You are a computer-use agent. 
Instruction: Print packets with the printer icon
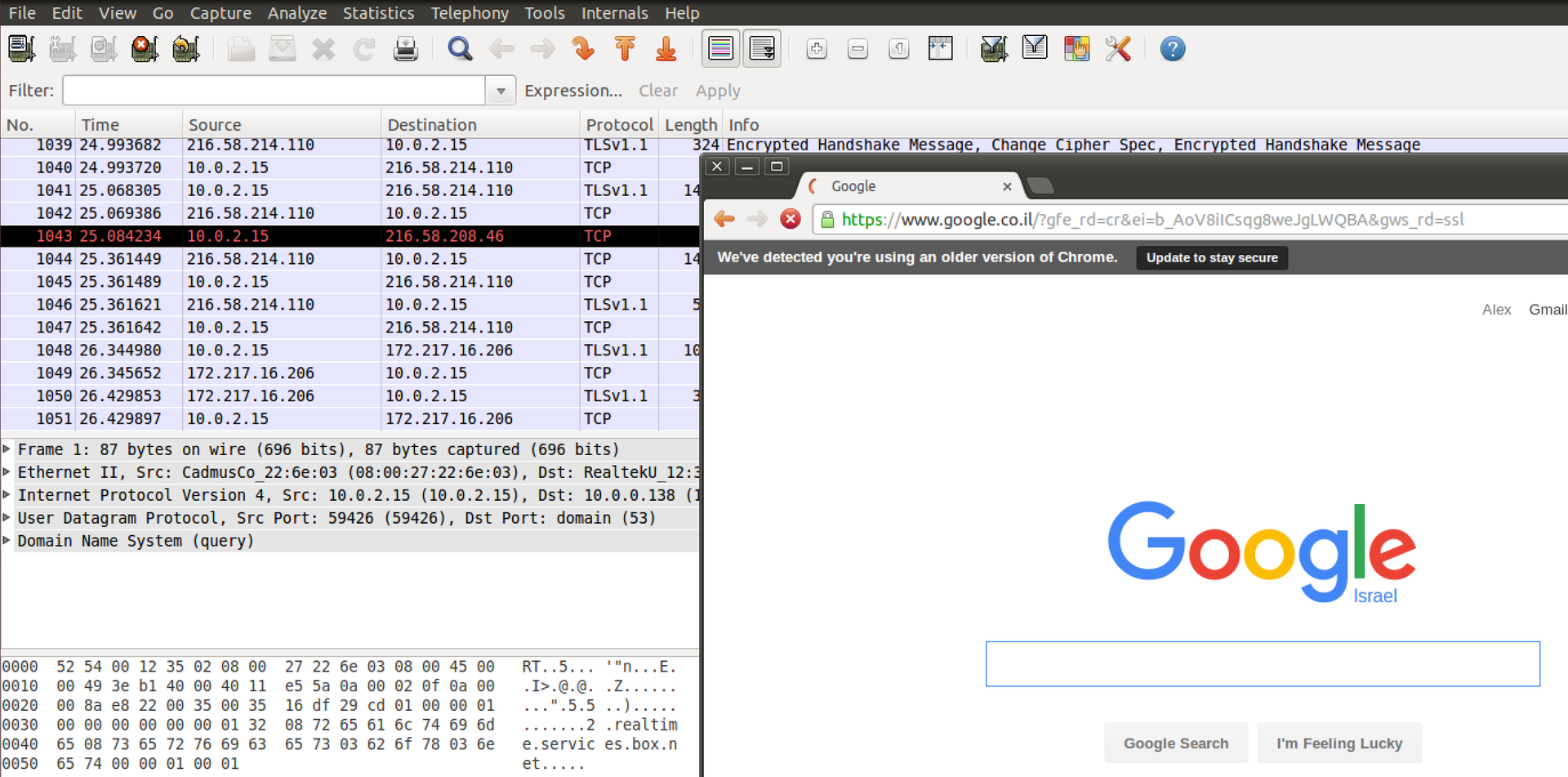[406, 49]
